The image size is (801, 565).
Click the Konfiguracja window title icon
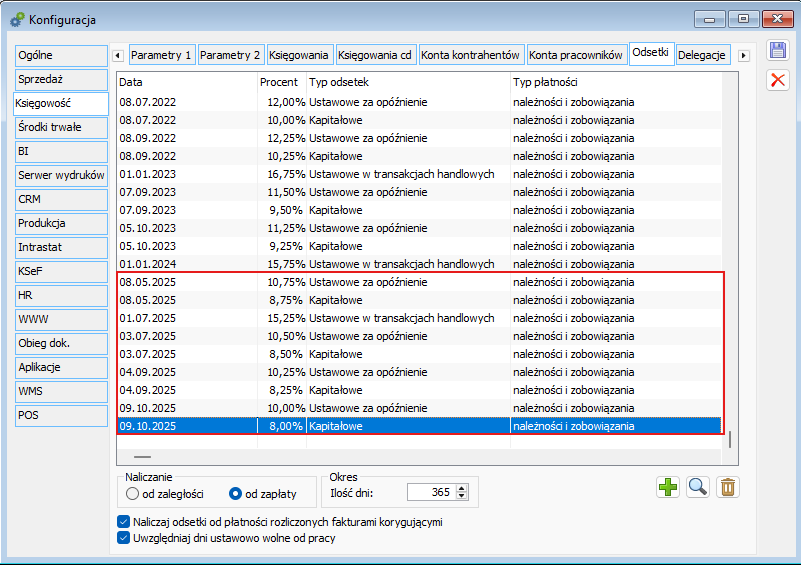[15, 19]
